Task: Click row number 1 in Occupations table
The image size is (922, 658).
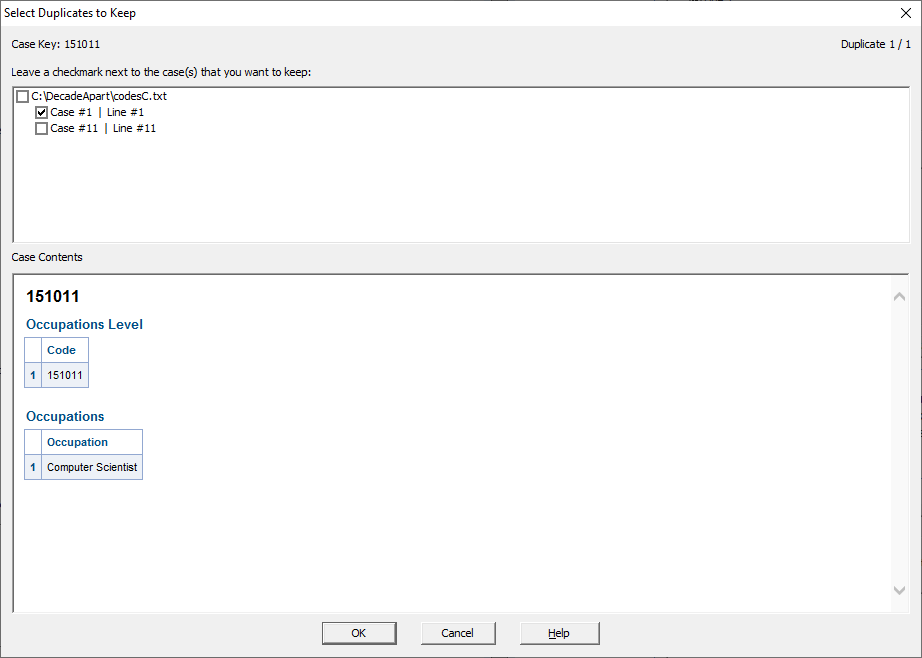Action: 32,467
